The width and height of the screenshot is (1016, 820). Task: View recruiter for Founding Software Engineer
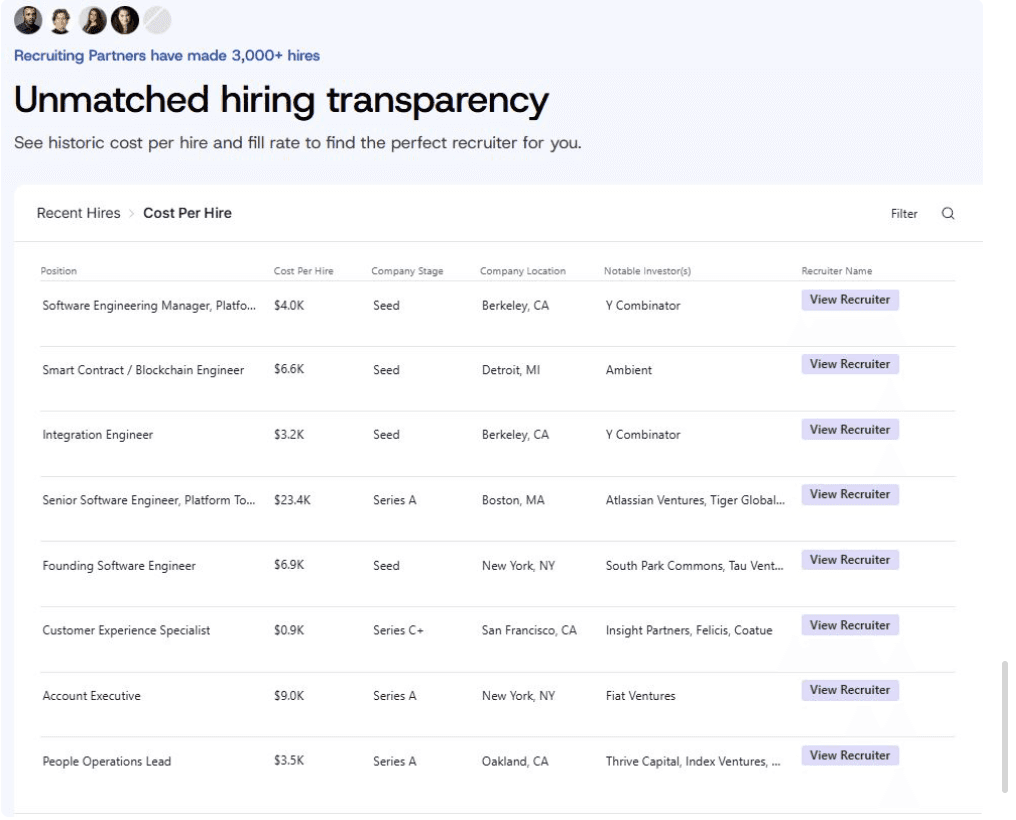(849, 560)
